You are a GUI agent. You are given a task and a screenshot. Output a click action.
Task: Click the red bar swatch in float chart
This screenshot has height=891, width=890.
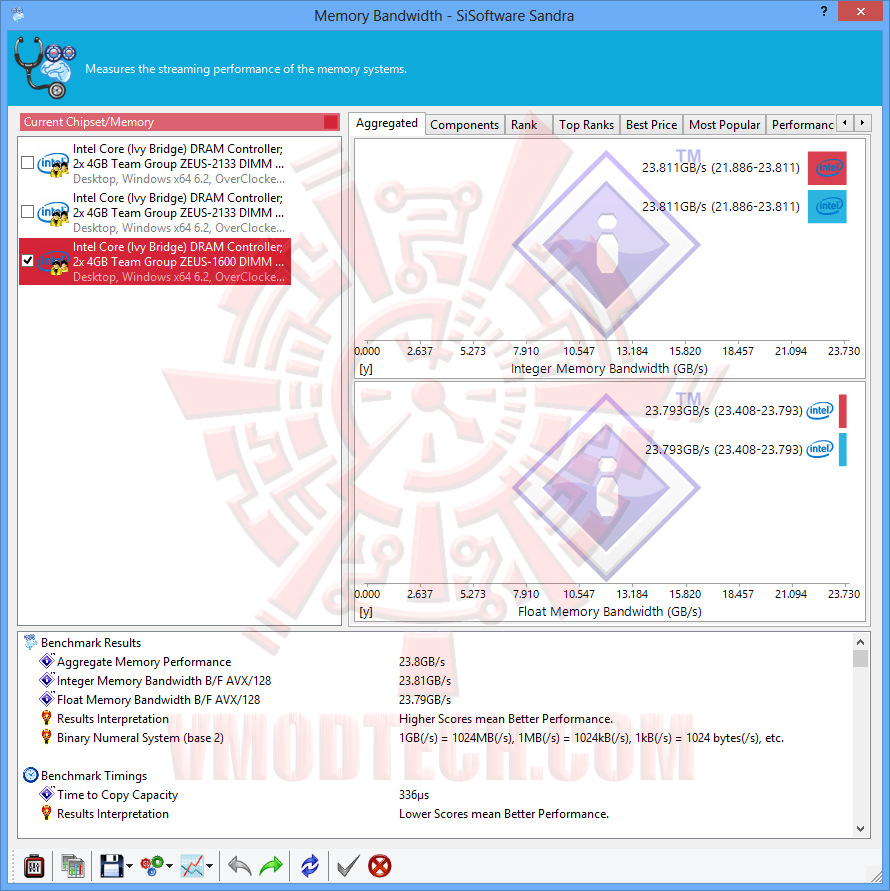point(842,411)
